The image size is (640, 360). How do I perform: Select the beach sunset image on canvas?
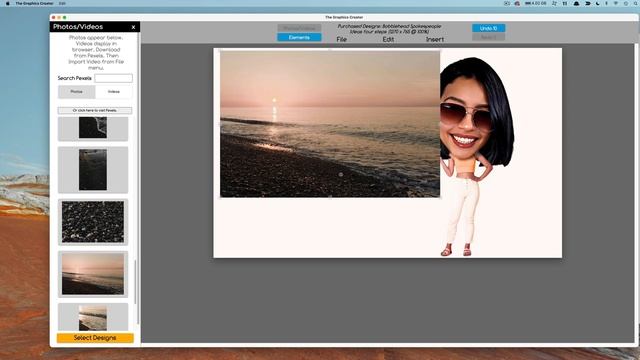point(330,124)
